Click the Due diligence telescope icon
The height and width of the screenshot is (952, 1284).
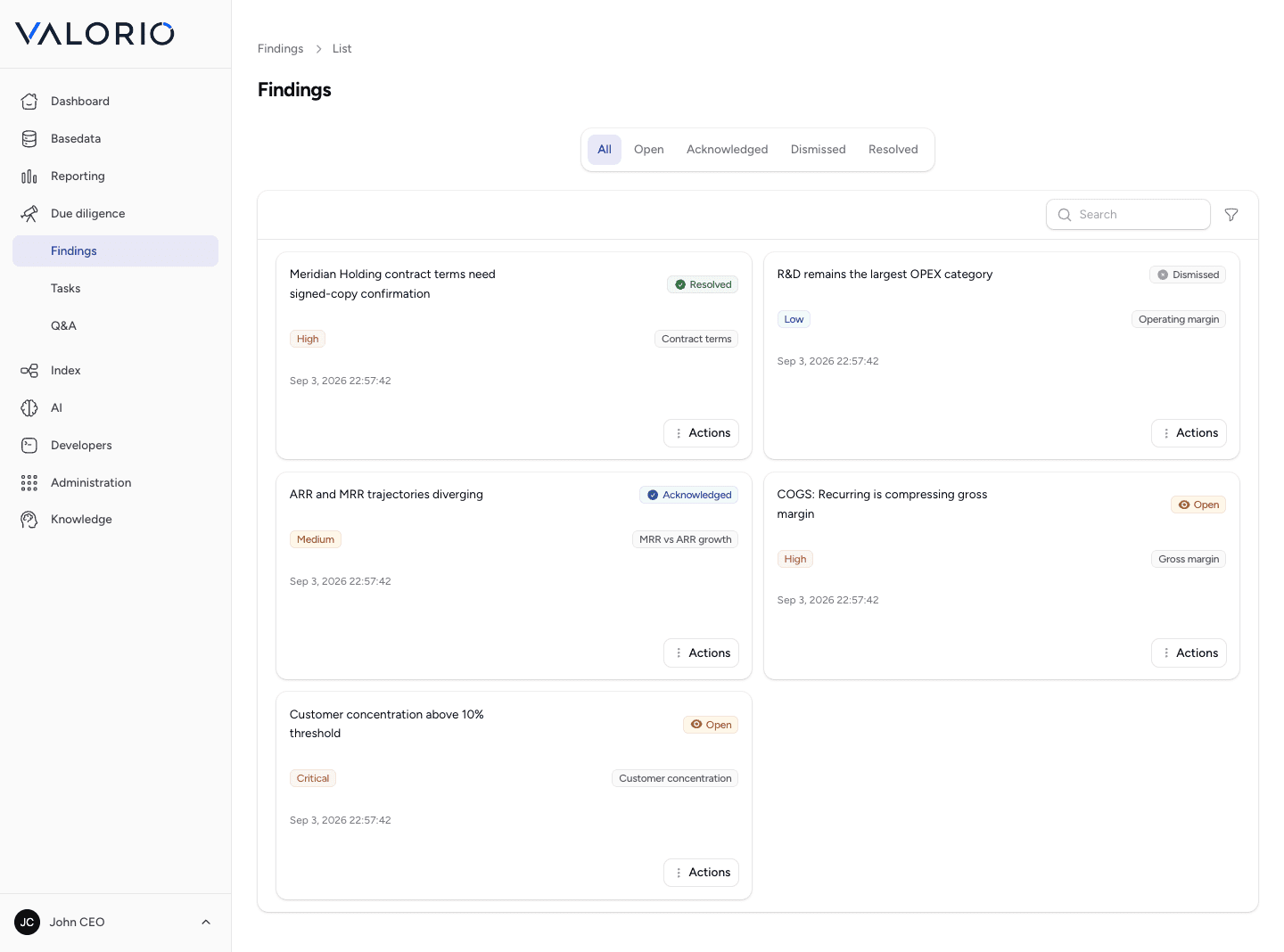click(29, 214)
